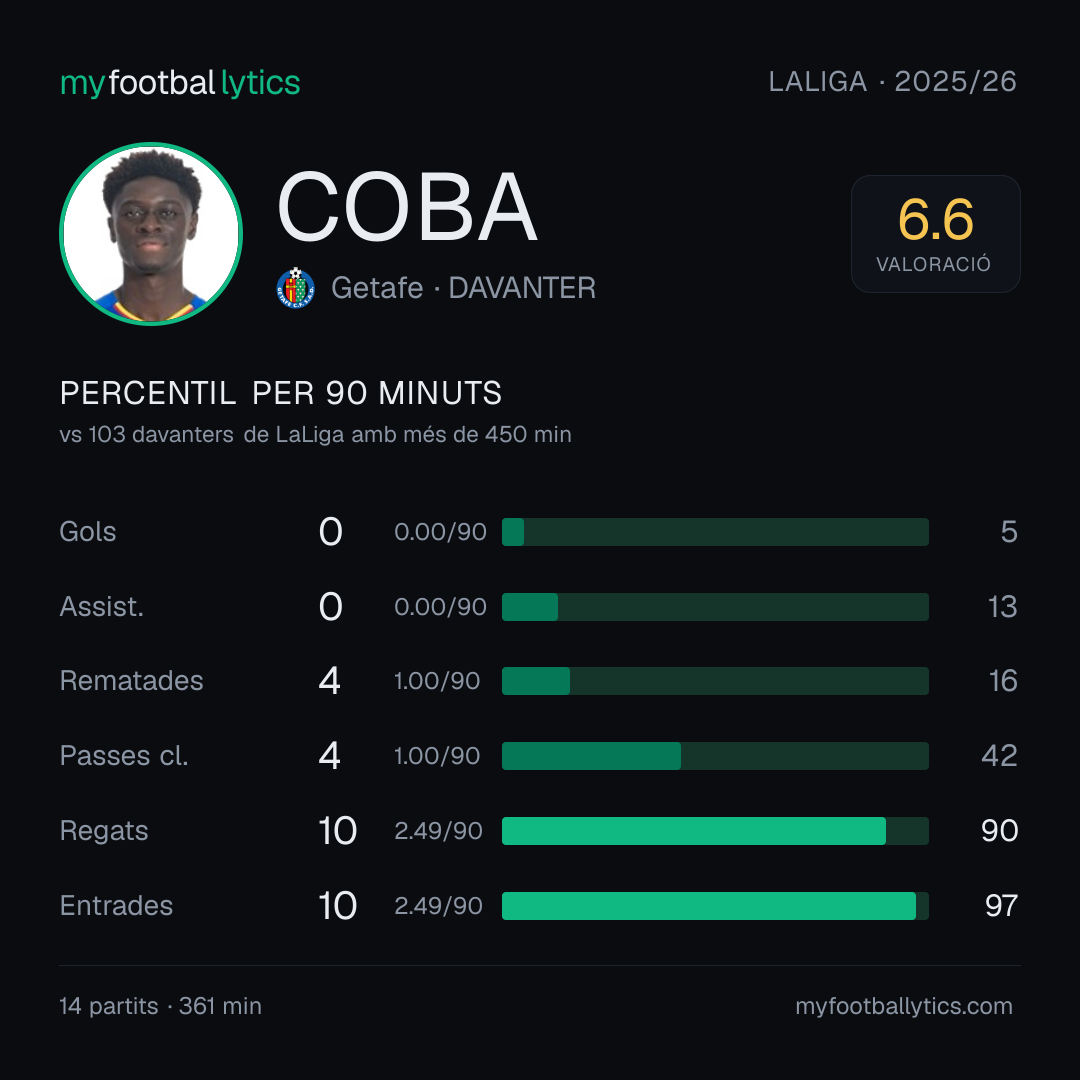Select the 14 partits · 361 min footer
The height and width of the screenshot is (1080, 1080).
pos(160,1006)
